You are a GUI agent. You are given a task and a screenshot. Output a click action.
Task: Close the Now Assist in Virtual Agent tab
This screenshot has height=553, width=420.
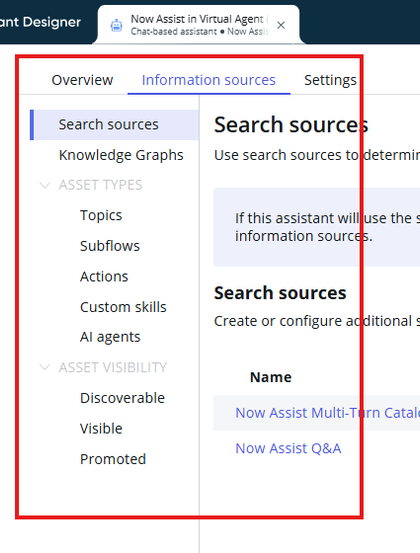pyautogui.click(x=281, y=25)
